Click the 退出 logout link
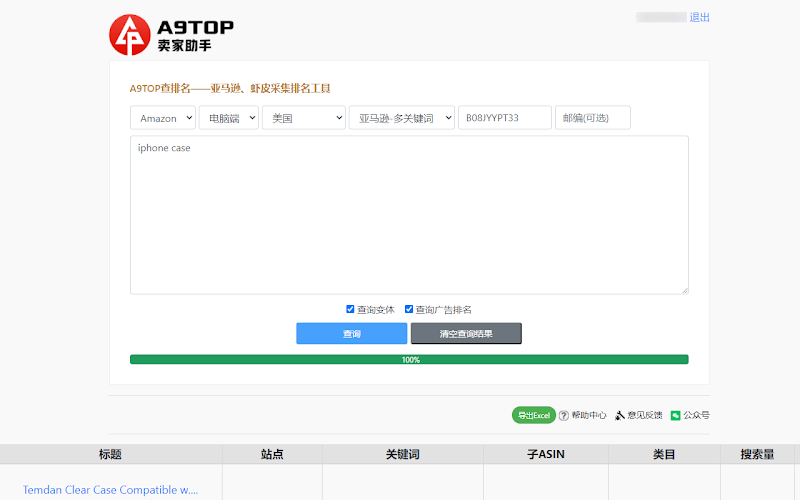 699,17
